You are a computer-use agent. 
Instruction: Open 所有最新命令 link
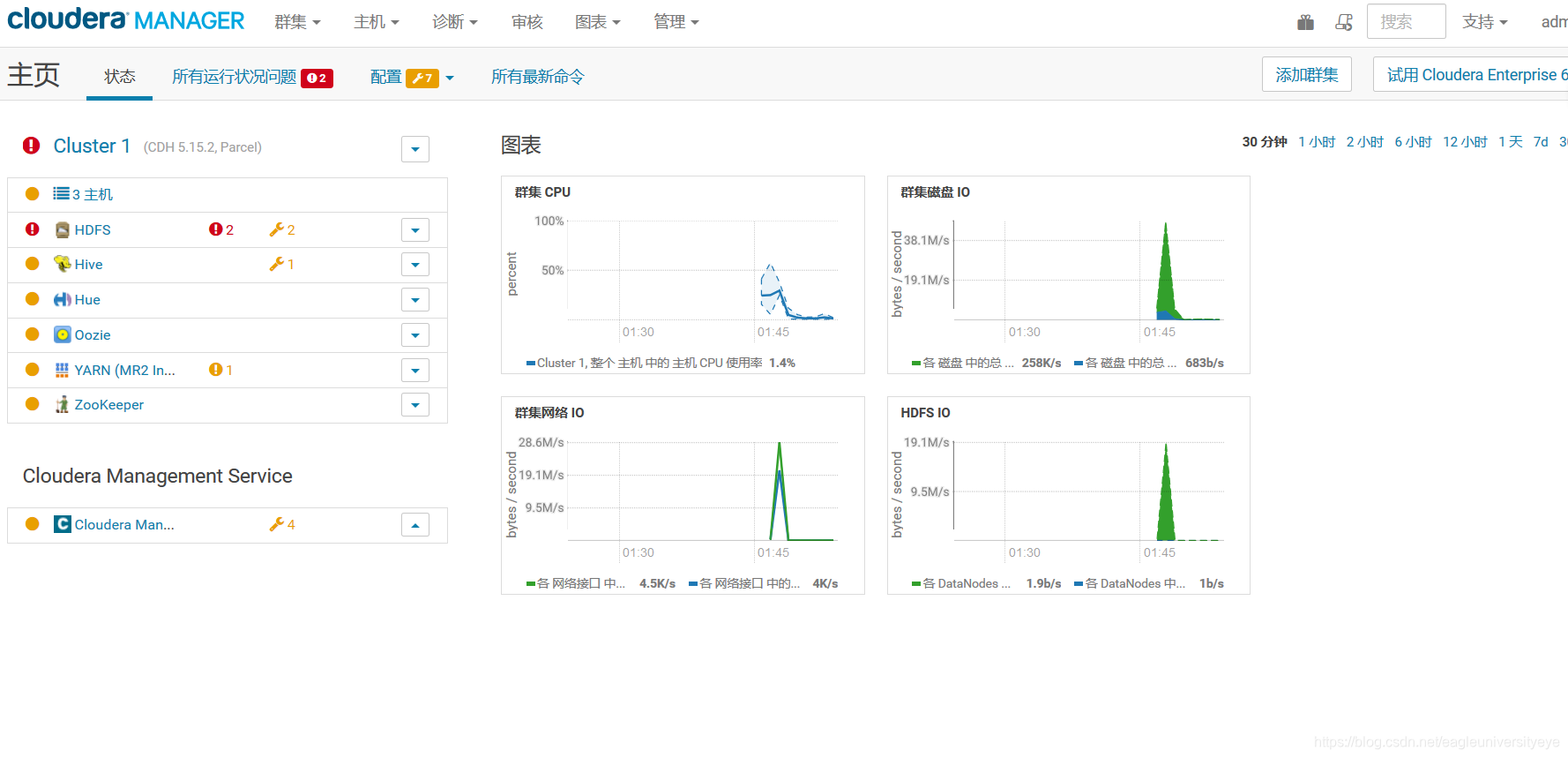pyautogui.click(x=538, y=77)
